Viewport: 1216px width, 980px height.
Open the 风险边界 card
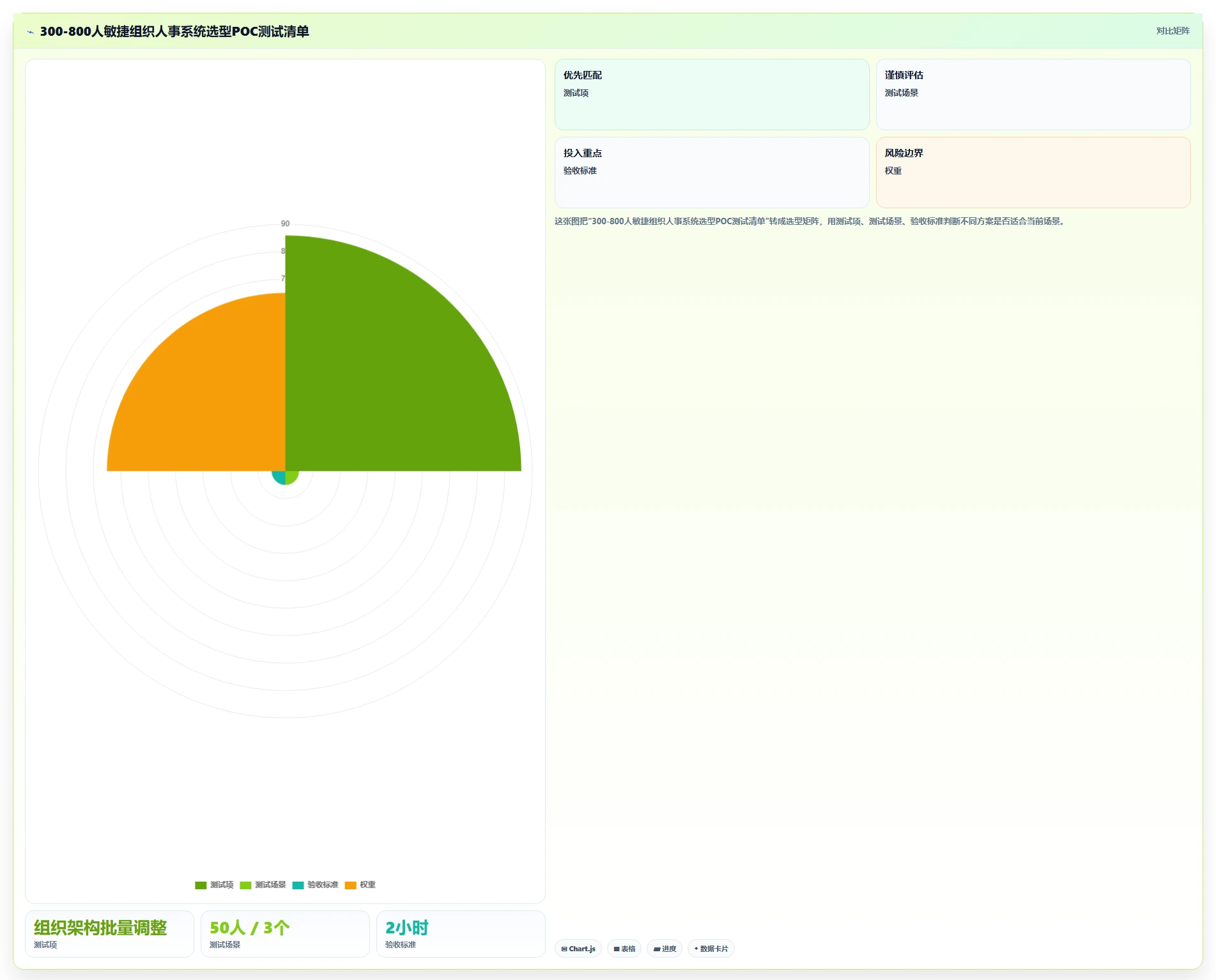pos(1033,172)
